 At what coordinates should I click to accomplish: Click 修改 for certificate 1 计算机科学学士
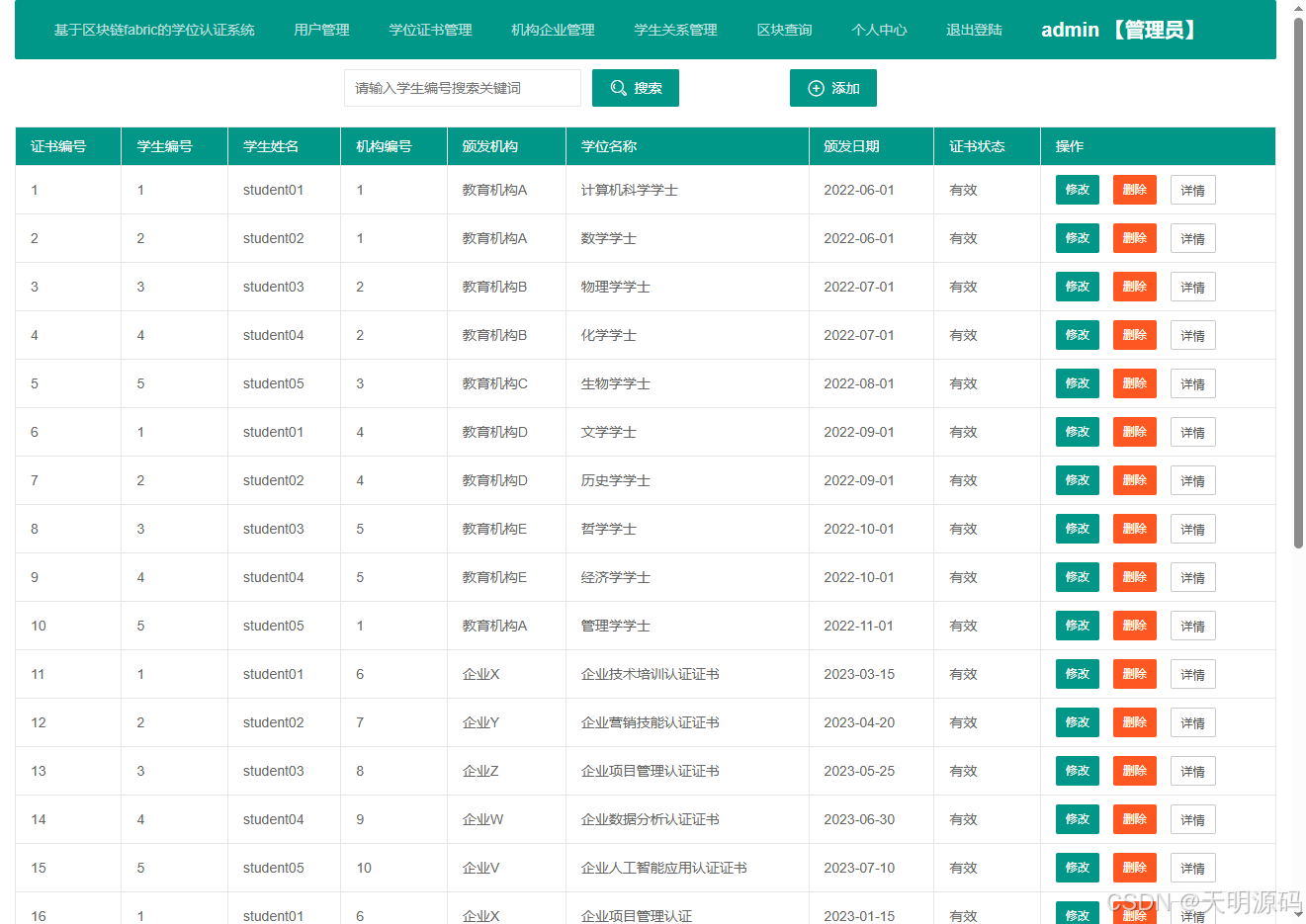1078,190
